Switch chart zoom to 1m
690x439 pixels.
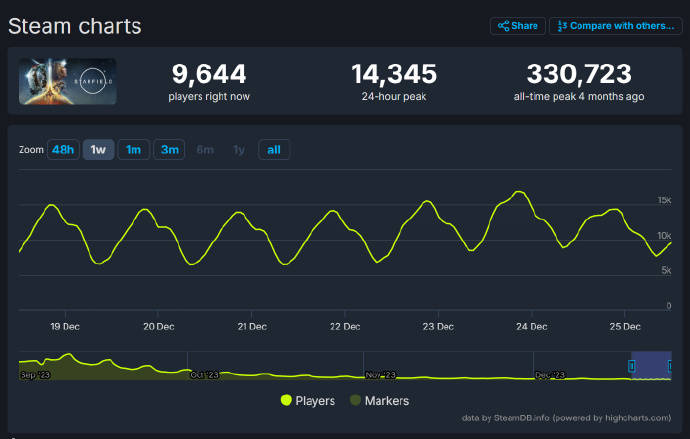click(x=133, y=150)
